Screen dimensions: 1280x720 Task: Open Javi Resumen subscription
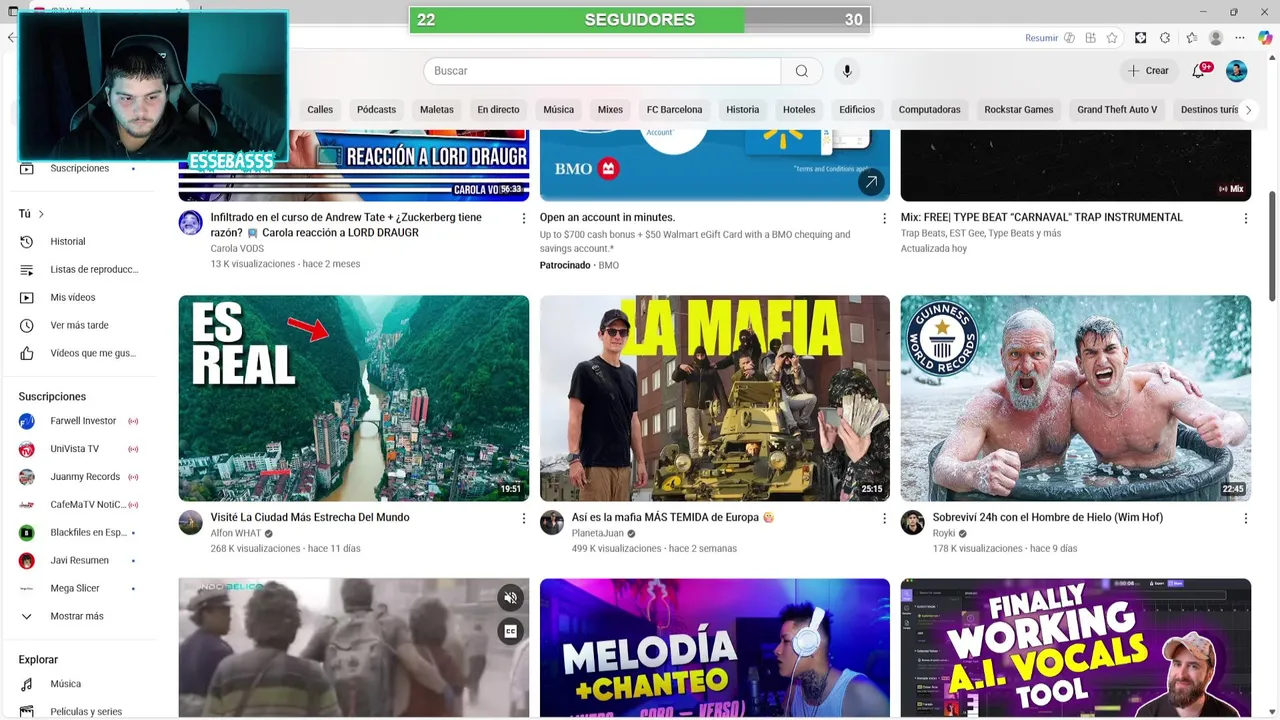[80, 560]
